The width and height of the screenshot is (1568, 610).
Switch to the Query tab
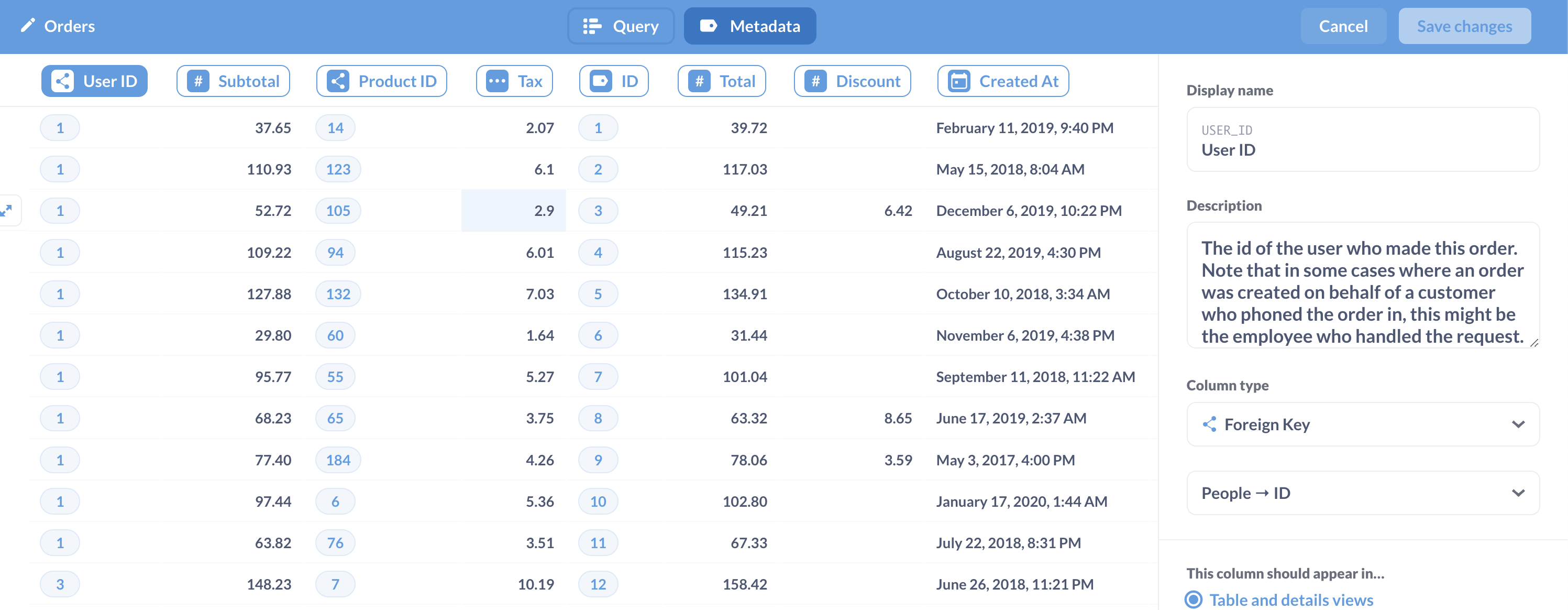(621, 26)
